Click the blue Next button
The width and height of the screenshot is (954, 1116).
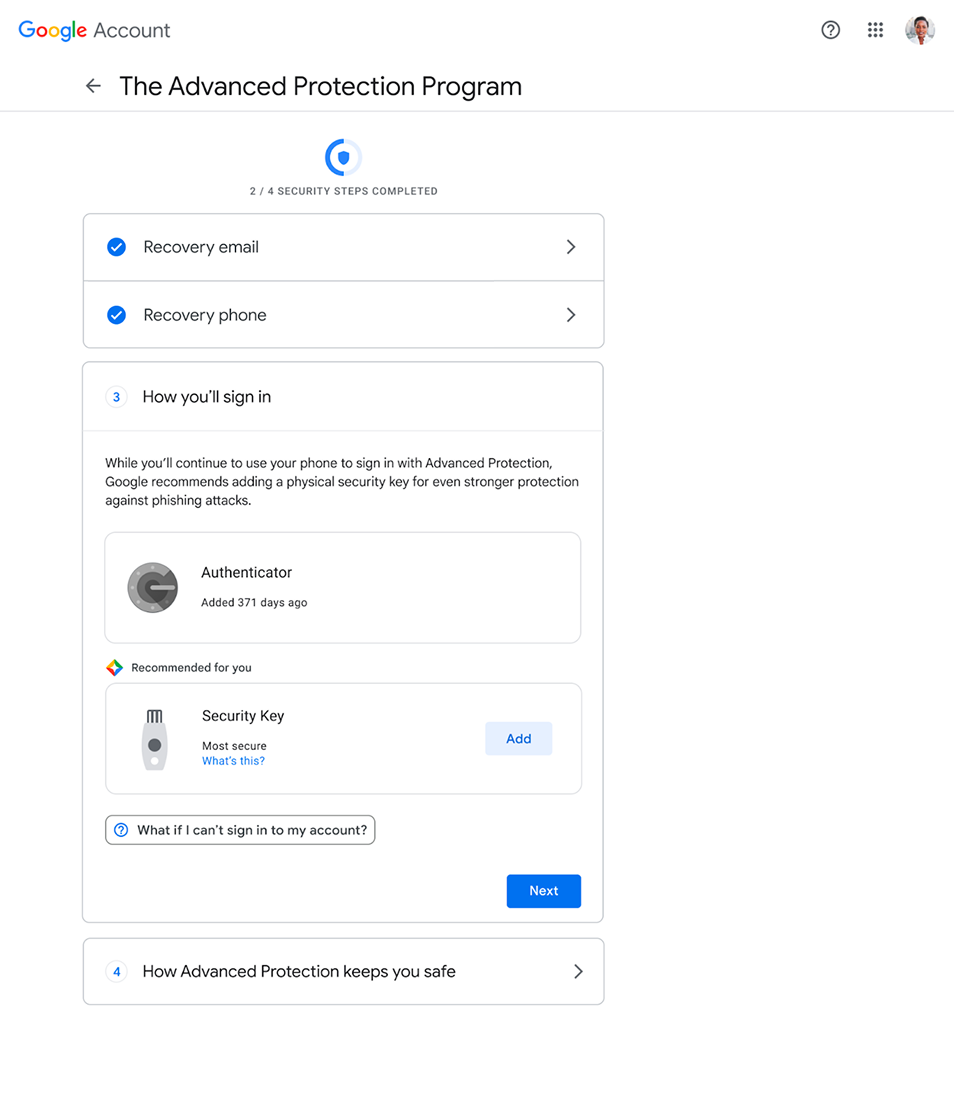coord(543,891)
